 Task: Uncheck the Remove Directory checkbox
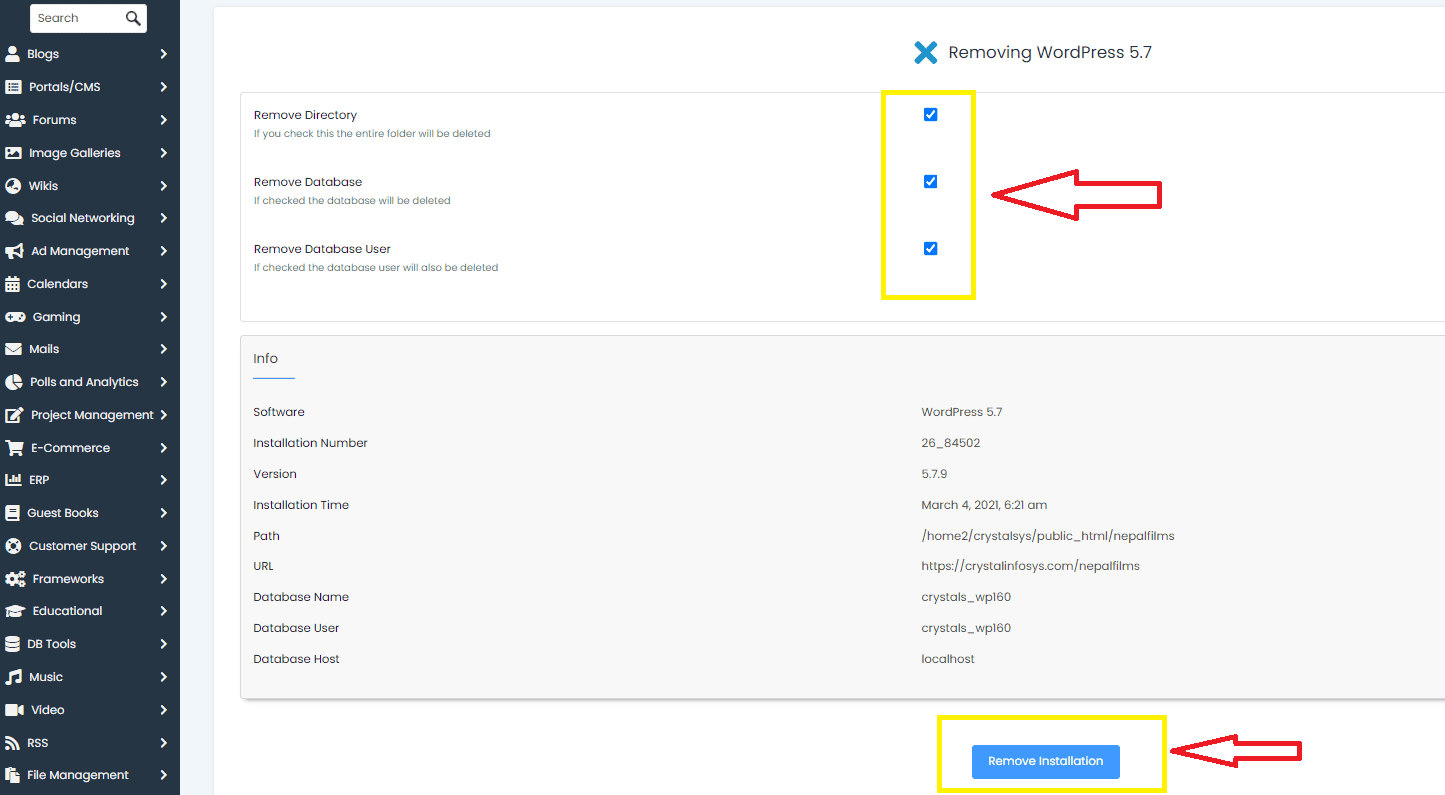pyautogui.click(x=930, y=115)
